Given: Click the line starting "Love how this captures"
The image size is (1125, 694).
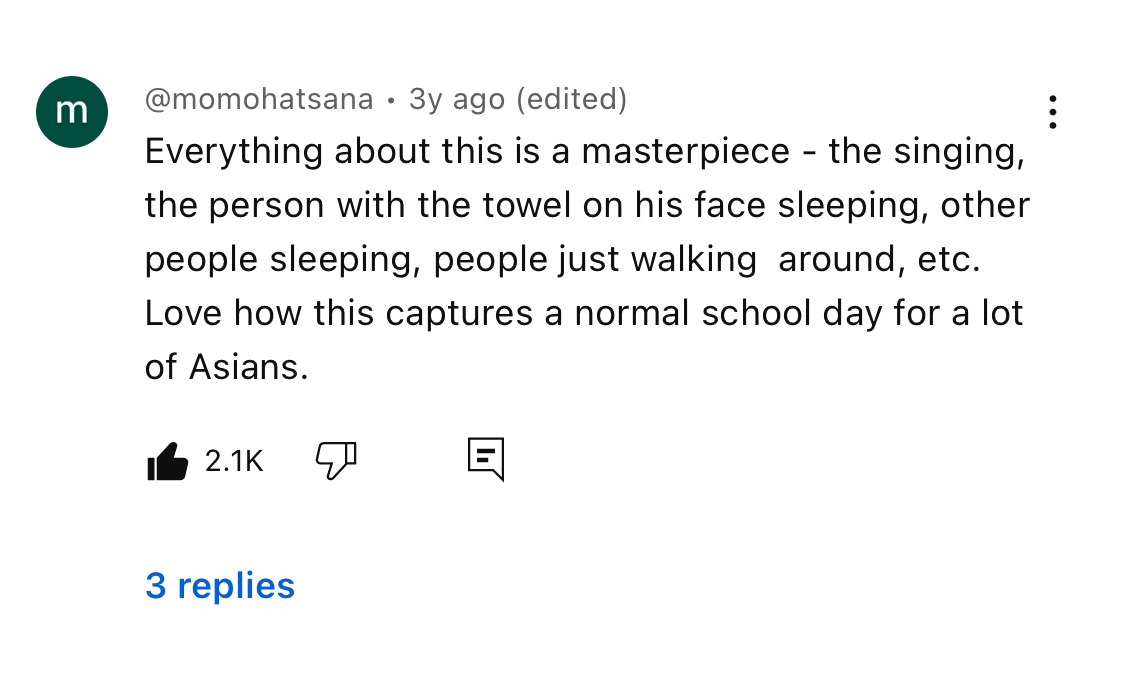Looking at the screenshot, I should tap(584, 314).
